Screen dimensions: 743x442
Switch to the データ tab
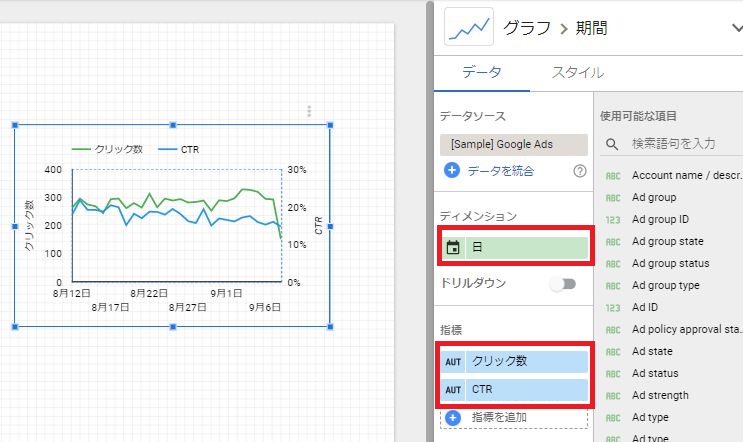point(481,72)
